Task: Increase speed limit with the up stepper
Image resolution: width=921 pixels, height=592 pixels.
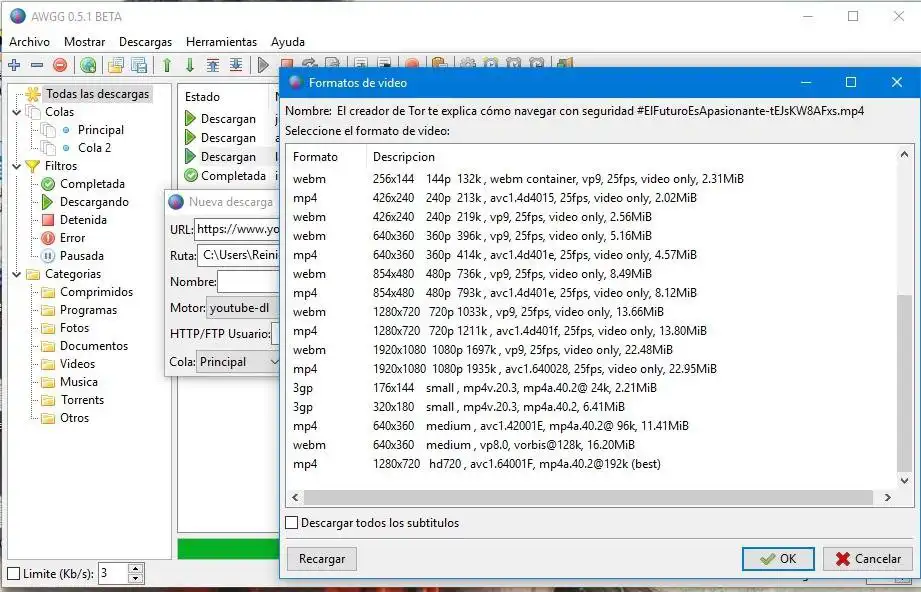Action: coord(136,569)
